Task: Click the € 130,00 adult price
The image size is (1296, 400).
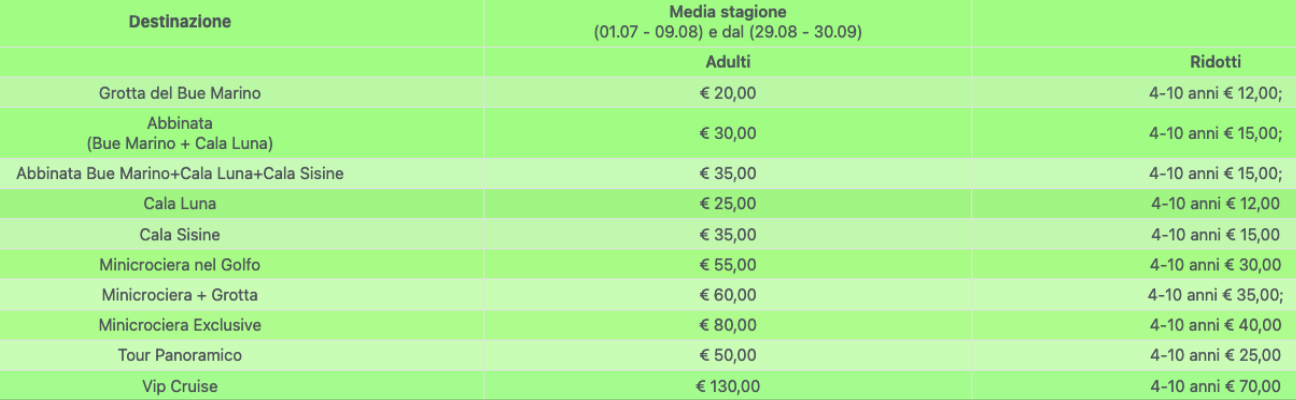Action: (728, 386)
